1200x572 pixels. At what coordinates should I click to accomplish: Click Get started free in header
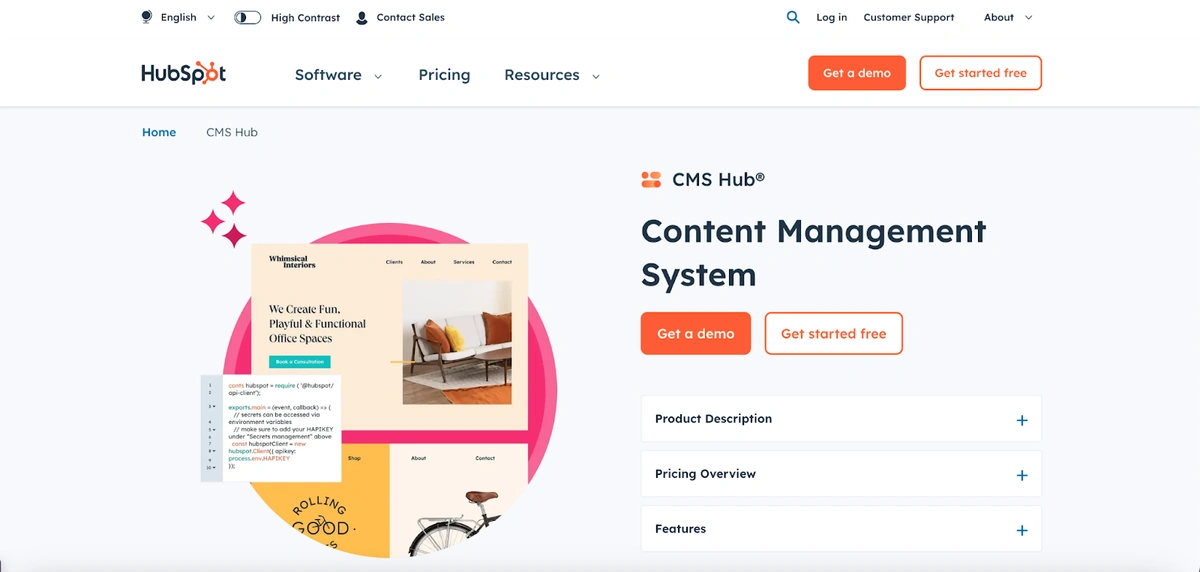pos(980,73)
